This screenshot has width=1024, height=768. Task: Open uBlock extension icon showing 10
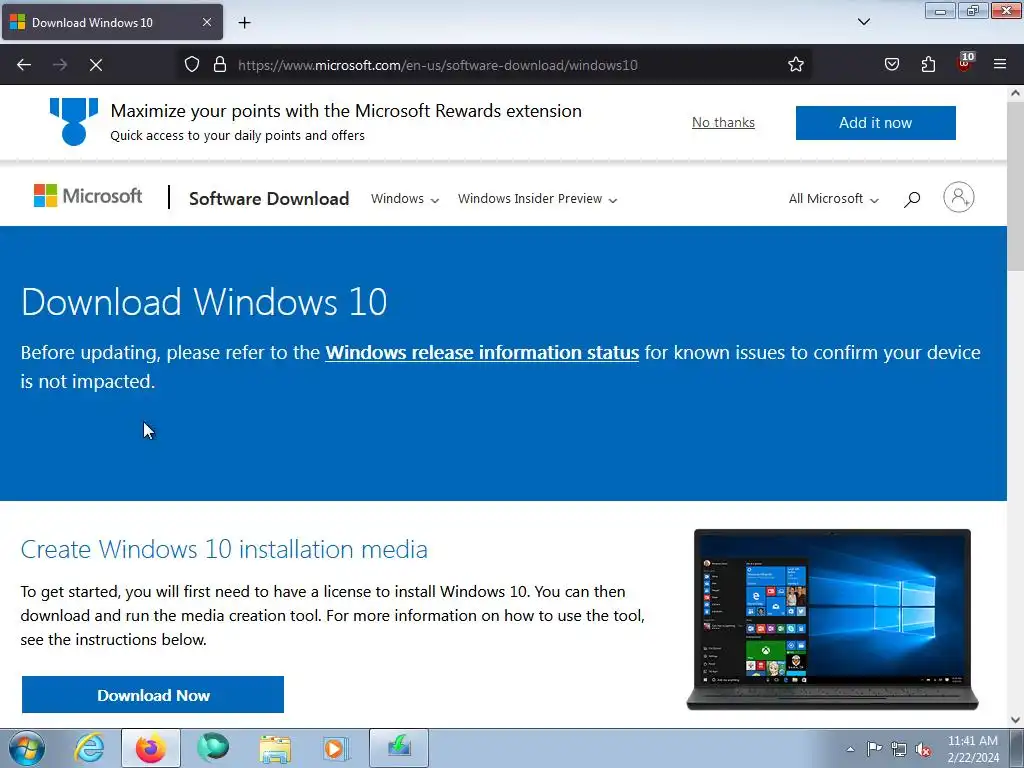(x=965, y=63)
